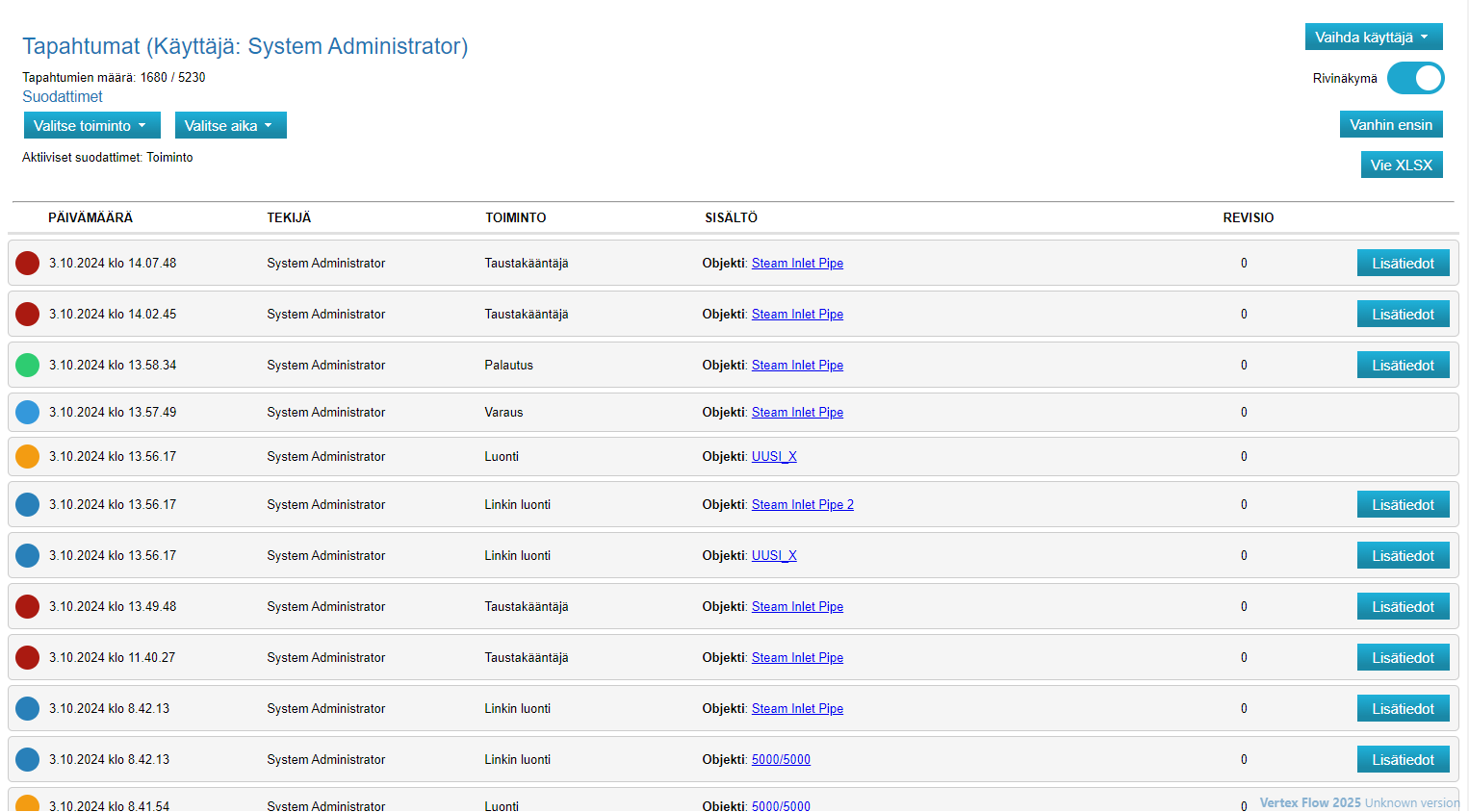Expand the Valitse aika dropdown
The image size is (1469, 812).
click(230, 126)
